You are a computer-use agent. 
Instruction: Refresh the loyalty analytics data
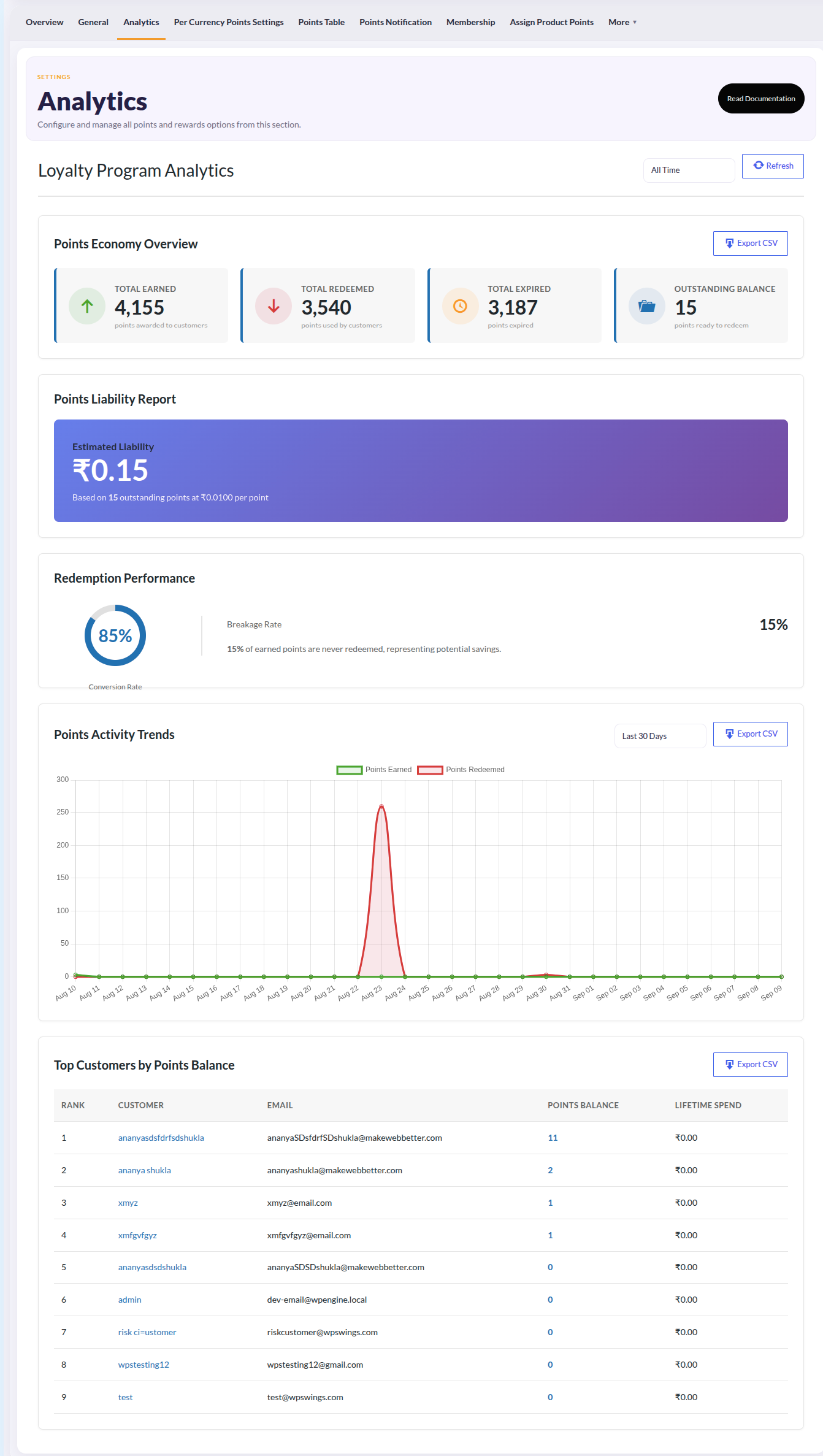coord(773,166)
